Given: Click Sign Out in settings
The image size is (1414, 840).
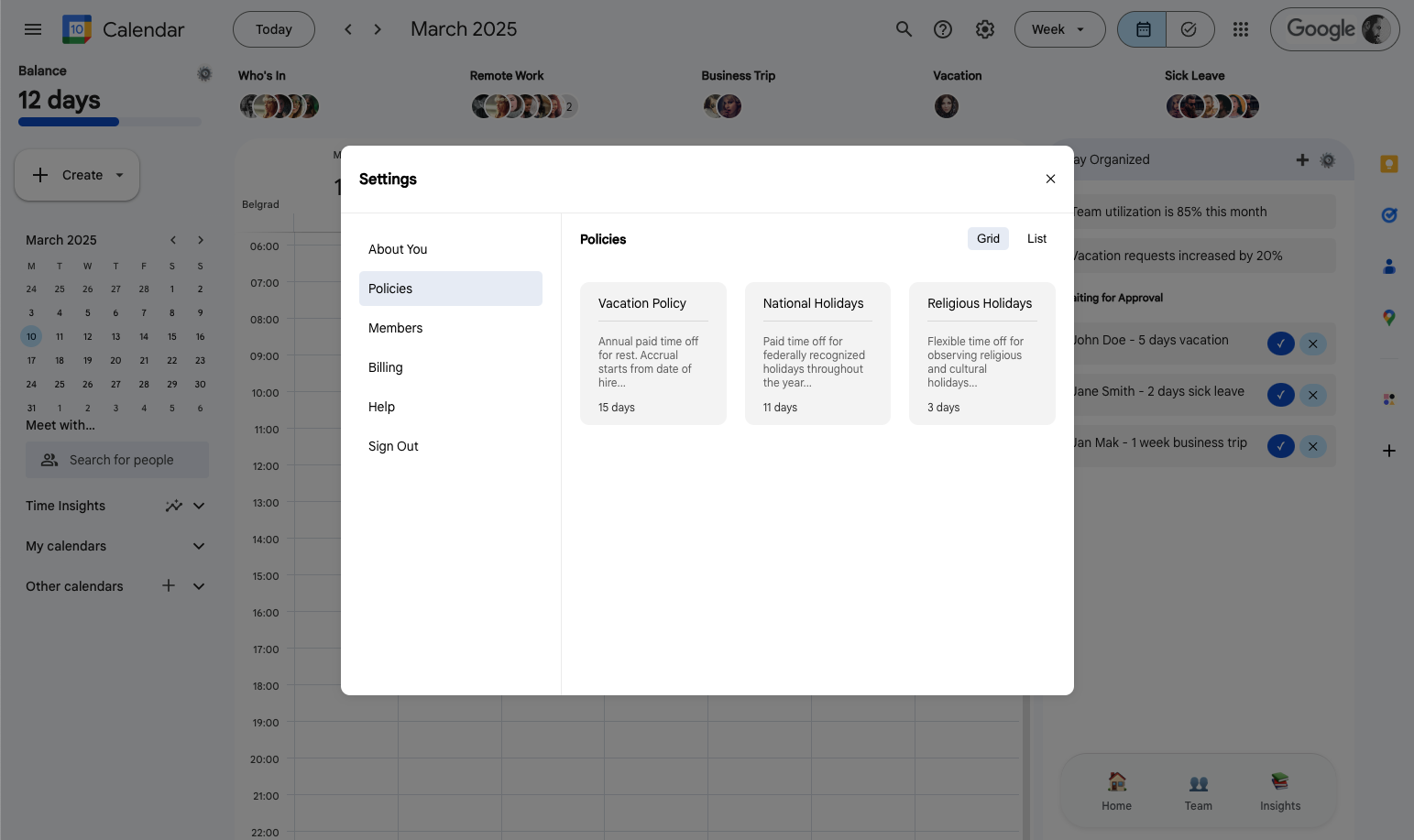Looking at the screenshot, I should tap(451, 446).
